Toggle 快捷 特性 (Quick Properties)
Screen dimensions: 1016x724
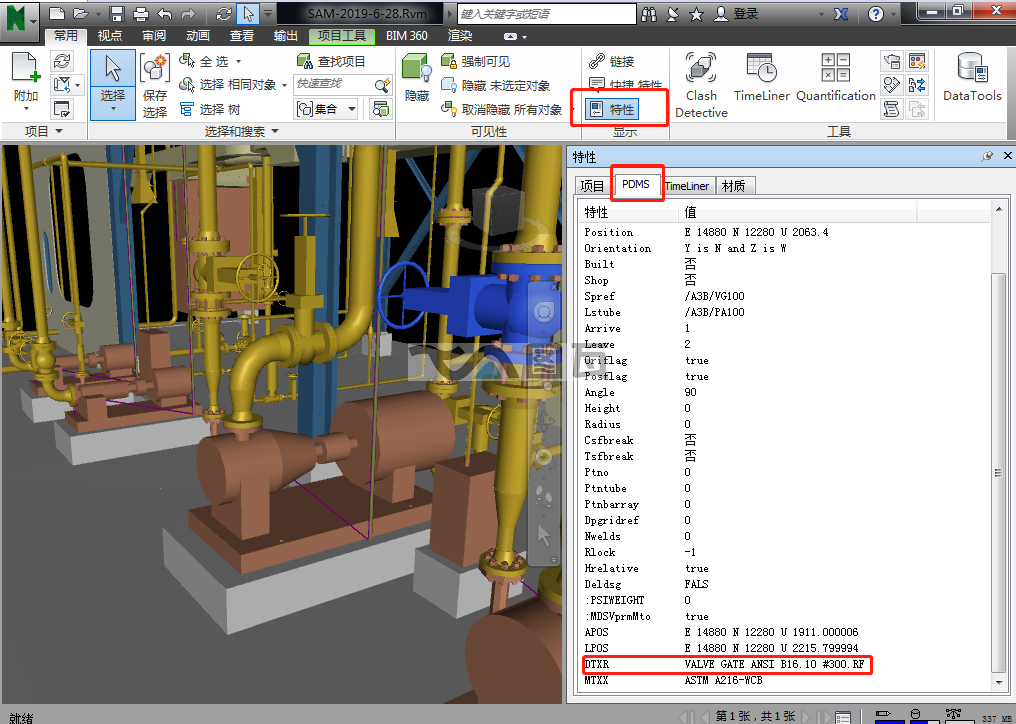(x=625, y=84)
